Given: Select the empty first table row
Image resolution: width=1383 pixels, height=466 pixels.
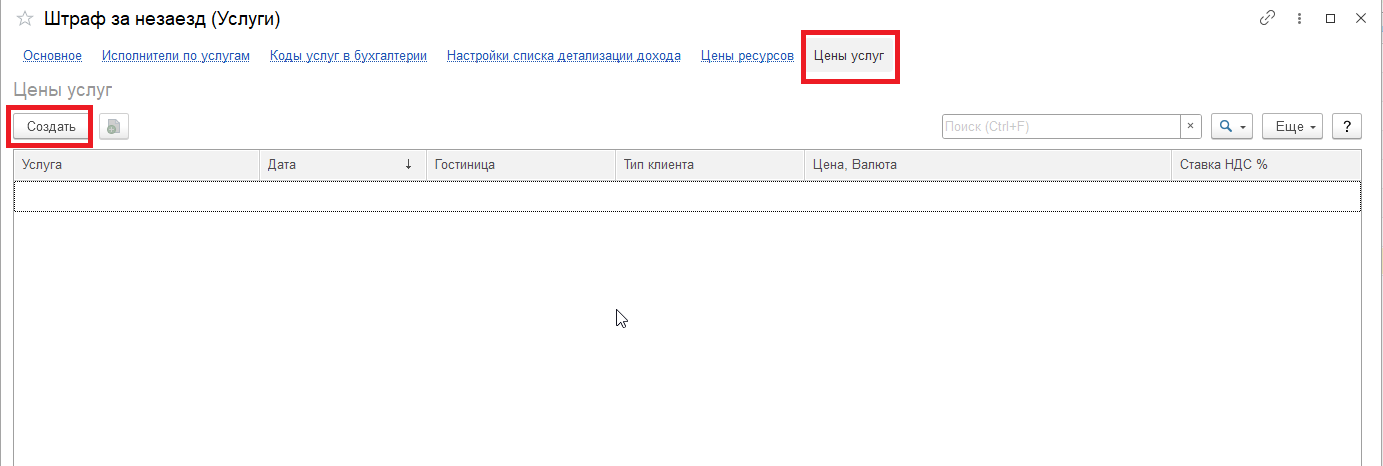Looking at the screenshot, I should pos(687,196).
